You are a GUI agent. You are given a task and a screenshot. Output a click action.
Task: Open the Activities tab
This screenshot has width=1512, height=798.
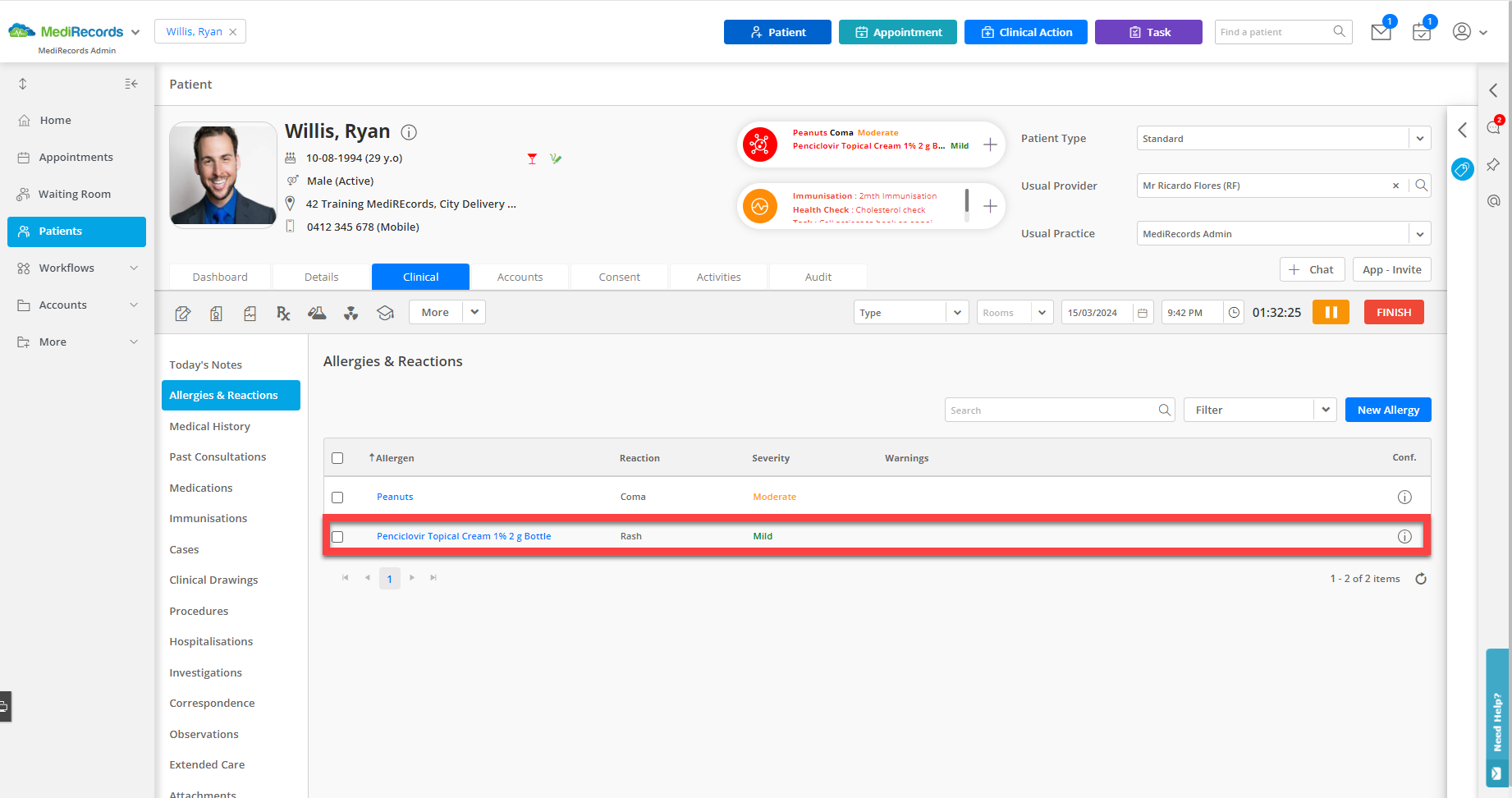click(x=718, y=277)
